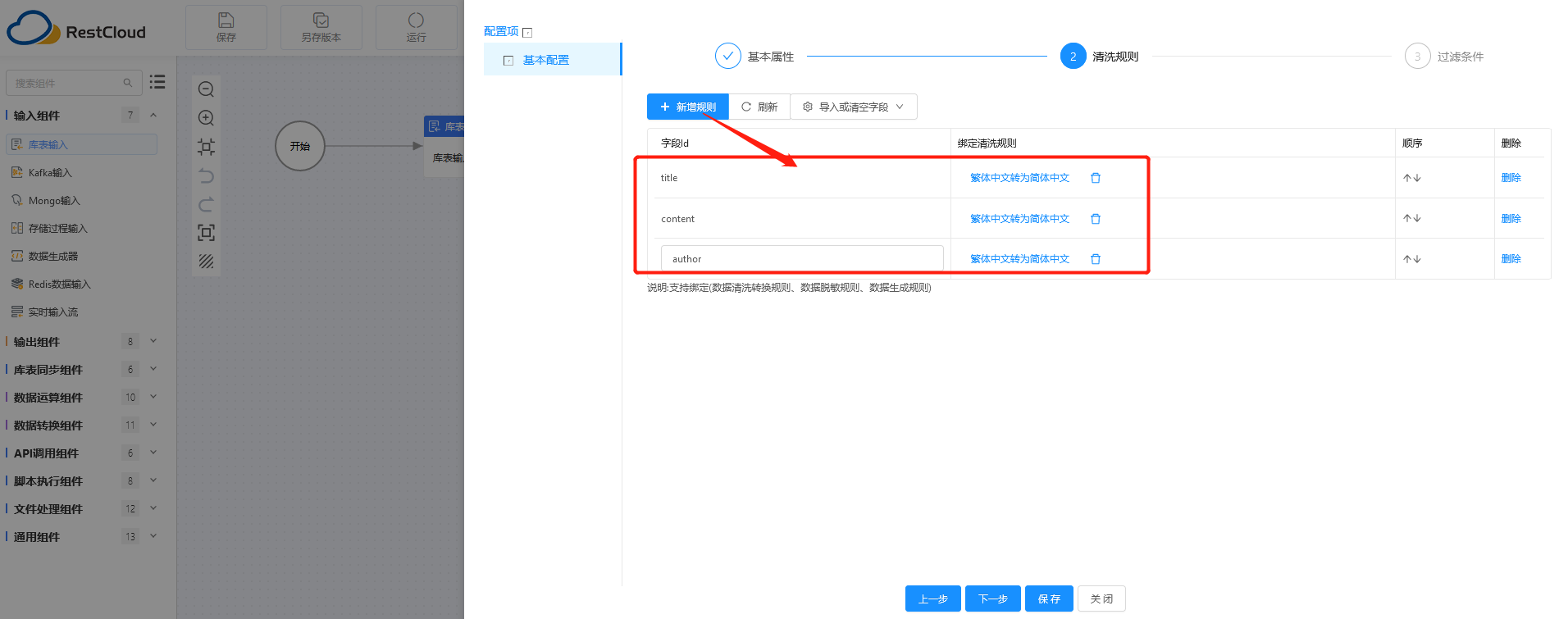Screen dimensions: 1568x619
Task: Remove bound rule on author row trash icon
Action: pos(1096,259)
